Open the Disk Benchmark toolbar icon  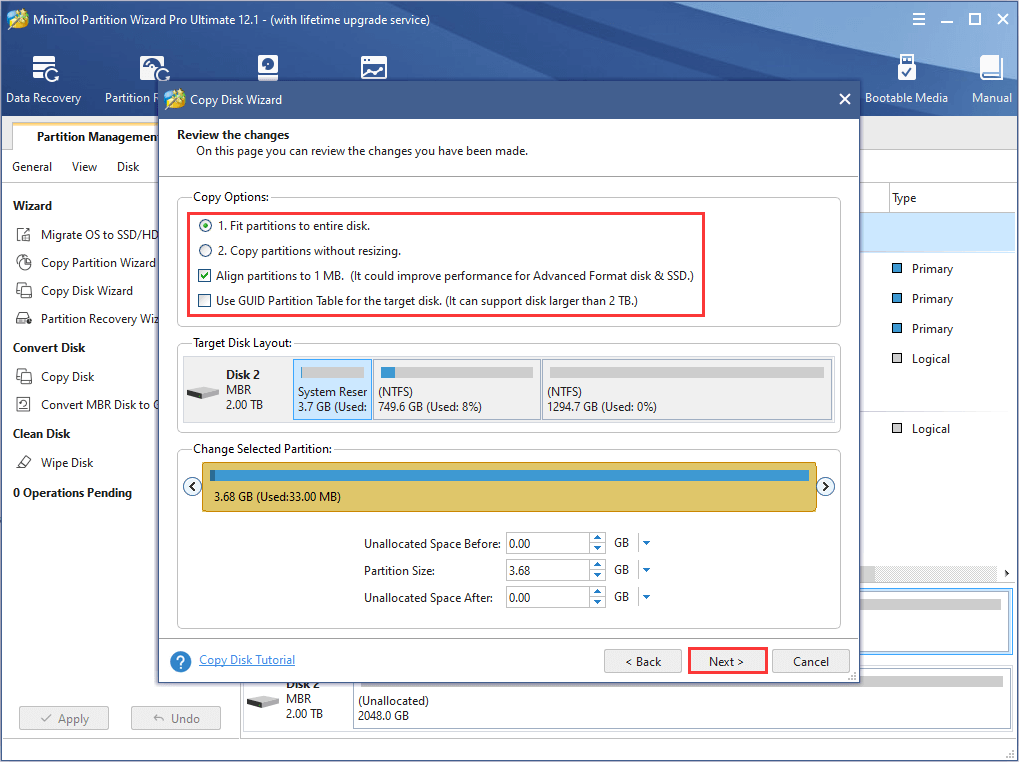(x=268, y=68)
